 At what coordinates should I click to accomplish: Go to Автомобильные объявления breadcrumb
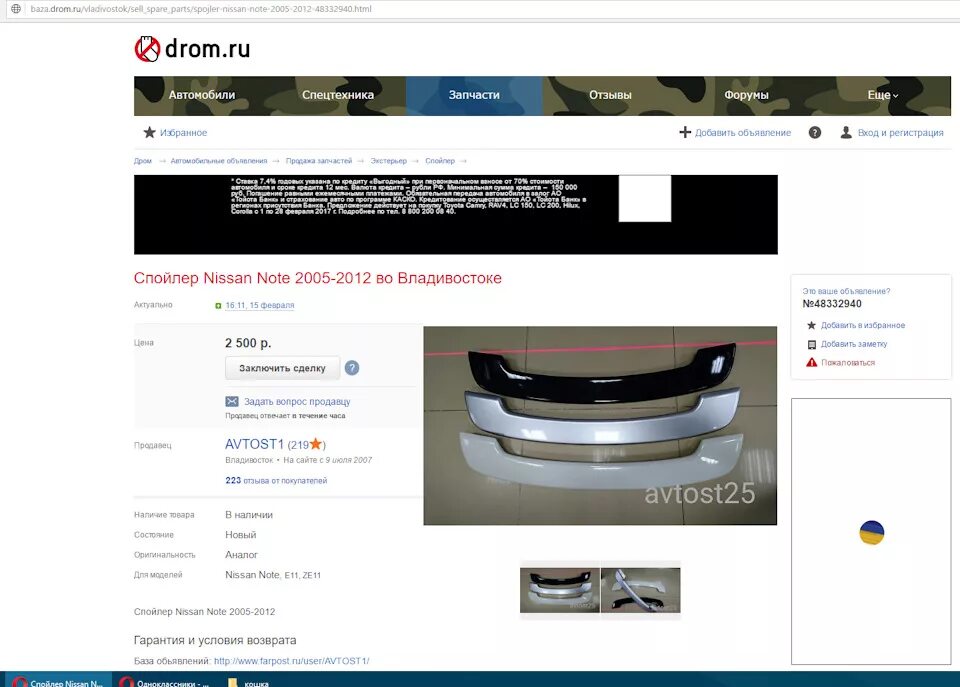click(x=219, y=161)
